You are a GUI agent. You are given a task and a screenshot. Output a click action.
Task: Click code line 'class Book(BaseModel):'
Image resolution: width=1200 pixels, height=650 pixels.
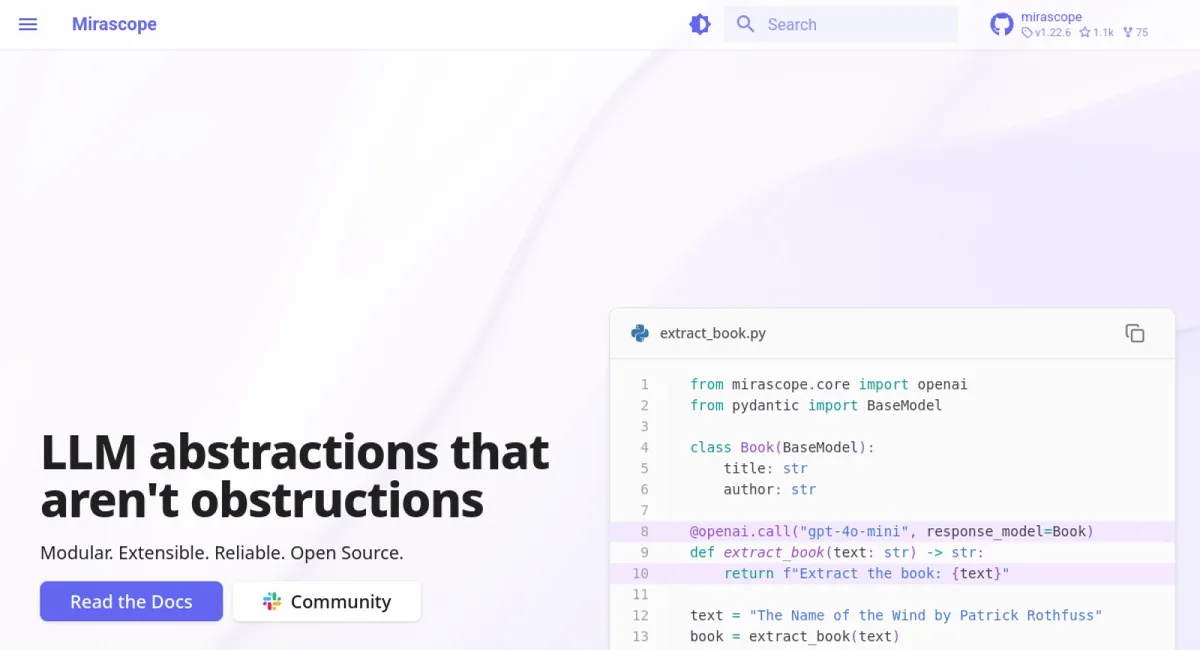(x=782, y=447)
